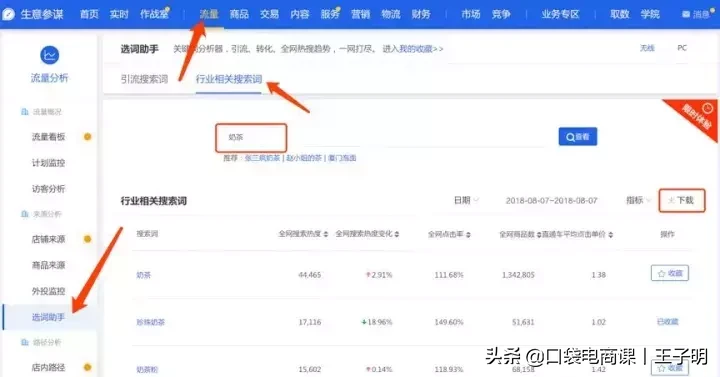The image size is (720, 377).
Task: Open the 业务专区 menu
Action: point(560,14)
